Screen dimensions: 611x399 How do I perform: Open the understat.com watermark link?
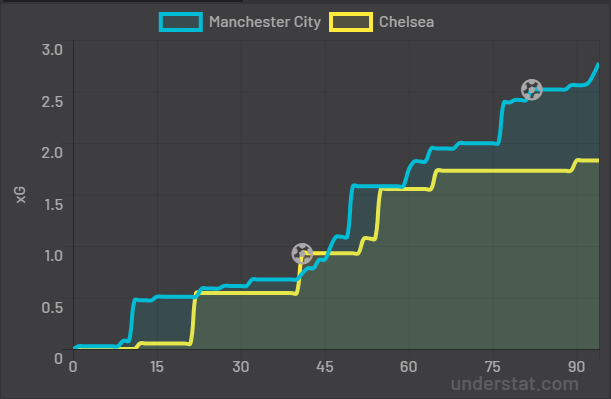tap(514, 384)
